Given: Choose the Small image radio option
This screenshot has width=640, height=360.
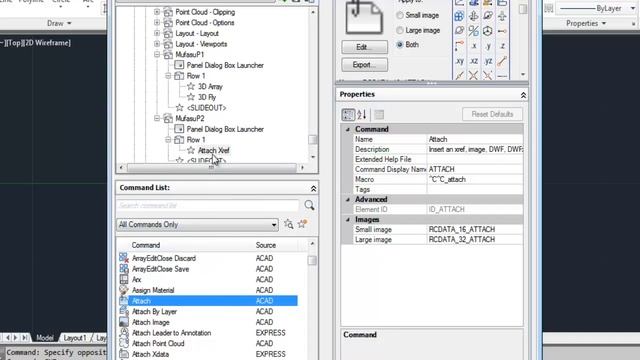Looking at the screenshot, I should pos(400,15).
